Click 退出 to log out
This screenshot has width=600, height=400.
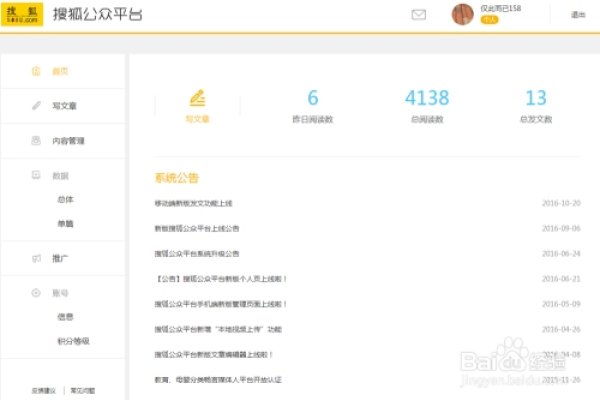578,15
